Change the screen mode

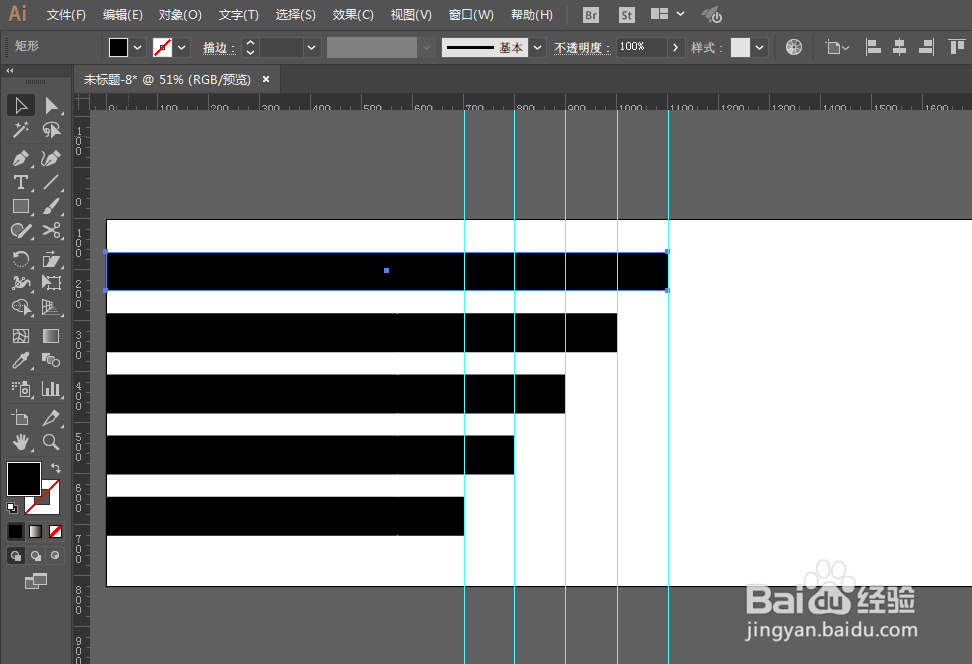pyautogui.click(x=35, y=581)
